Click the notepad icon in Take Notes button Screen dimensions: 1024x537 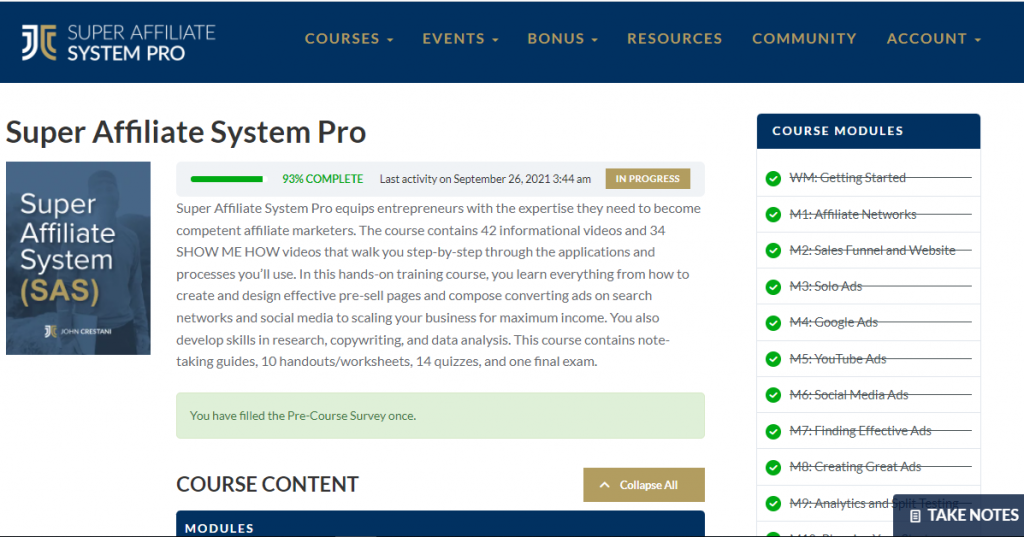point(915,516)
